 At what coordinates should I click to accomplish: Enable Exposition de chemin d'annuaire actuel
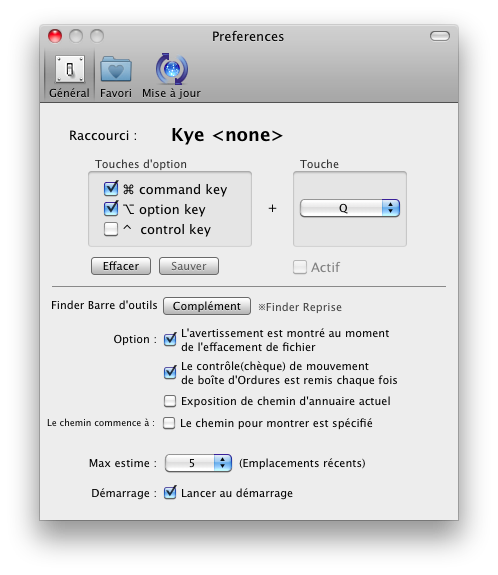(x=170, y=401)
